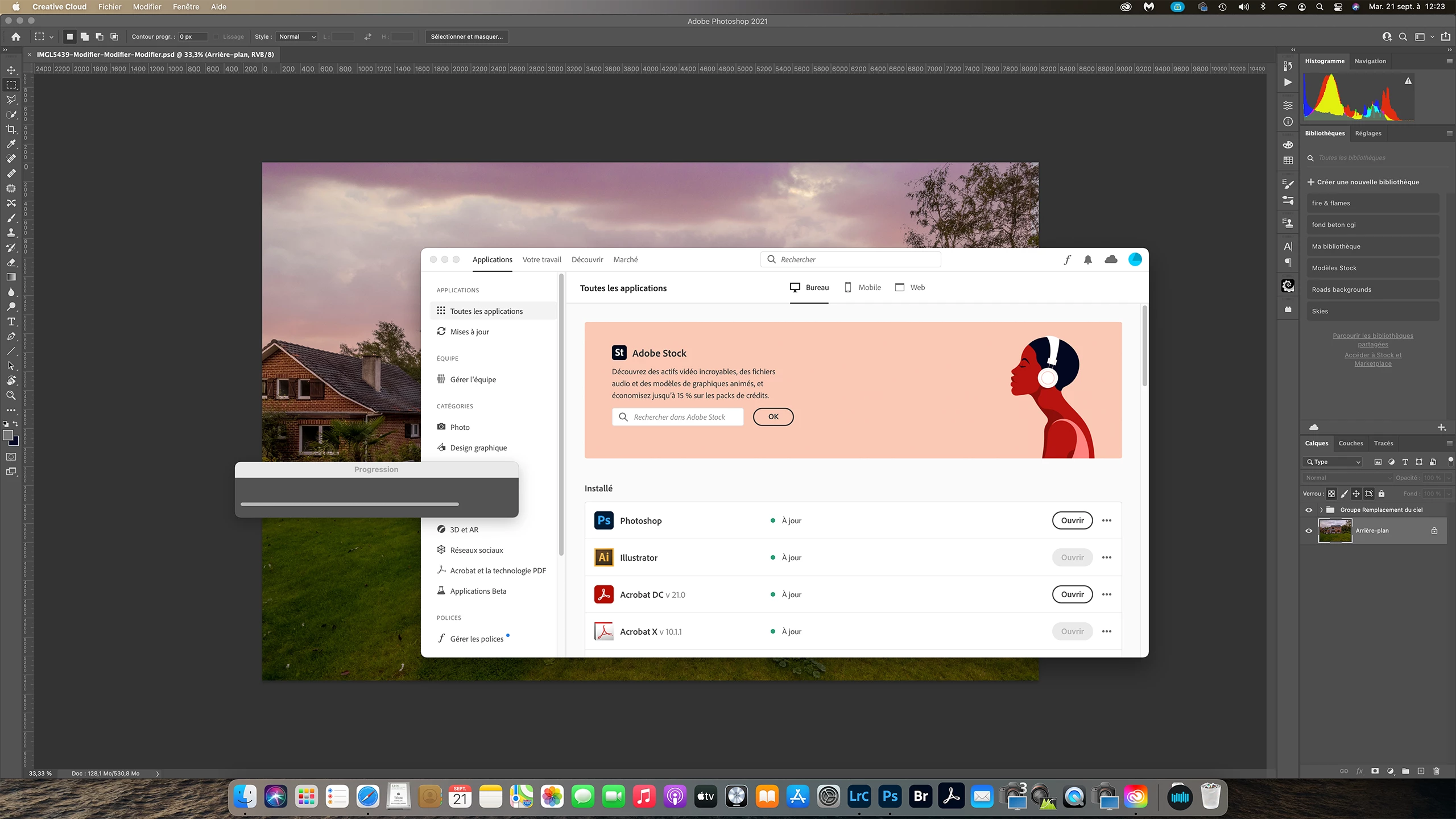This screenshot has height=819, width=1456.
Task: Select the Move tool
Action: click(11, 70)
